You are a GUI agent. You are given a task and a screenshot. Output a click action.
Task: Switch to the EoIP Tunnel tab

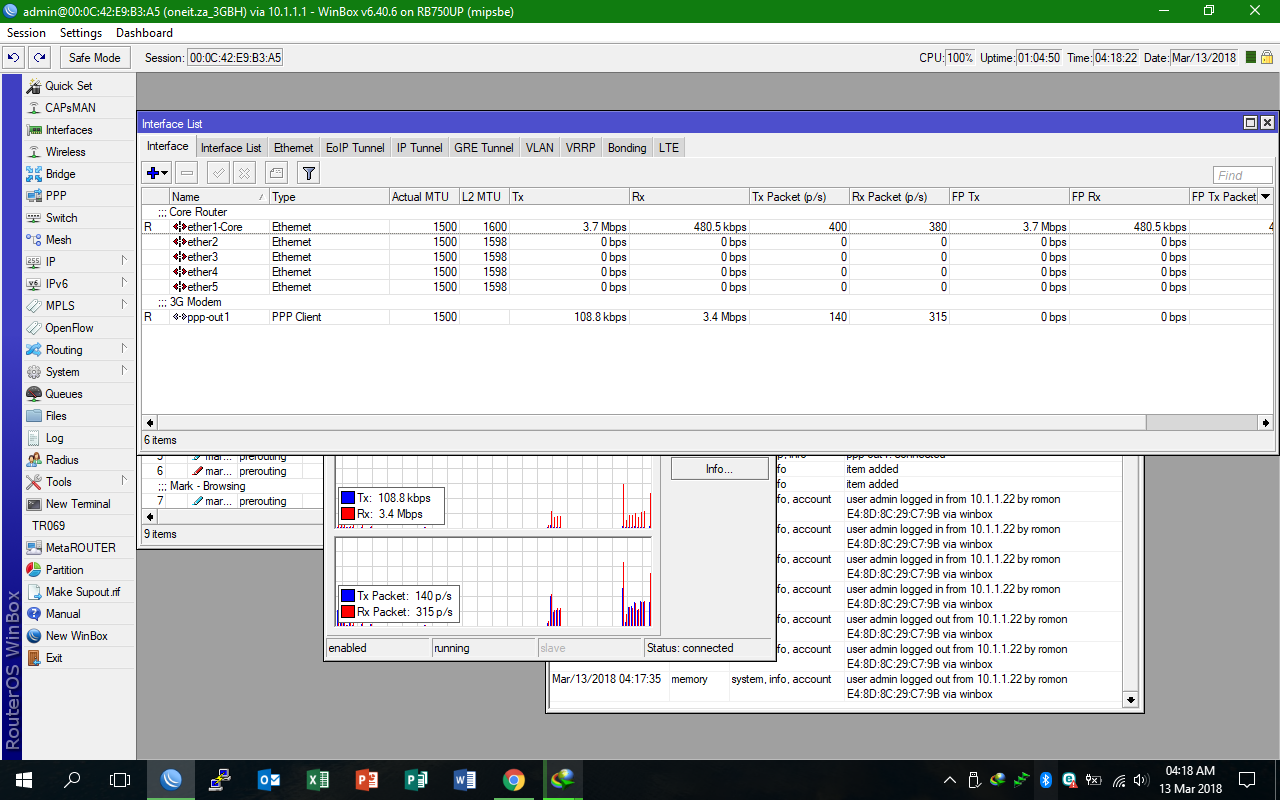tap(355, 148)
